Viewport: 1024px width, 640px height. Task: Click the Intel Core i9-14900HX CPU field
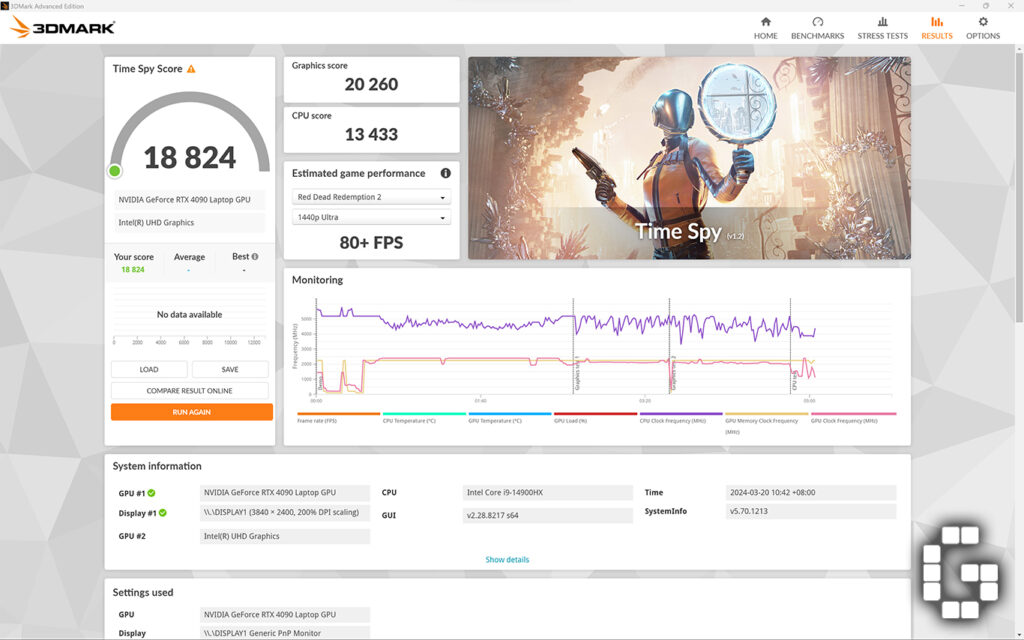click(x=547, y=492)
